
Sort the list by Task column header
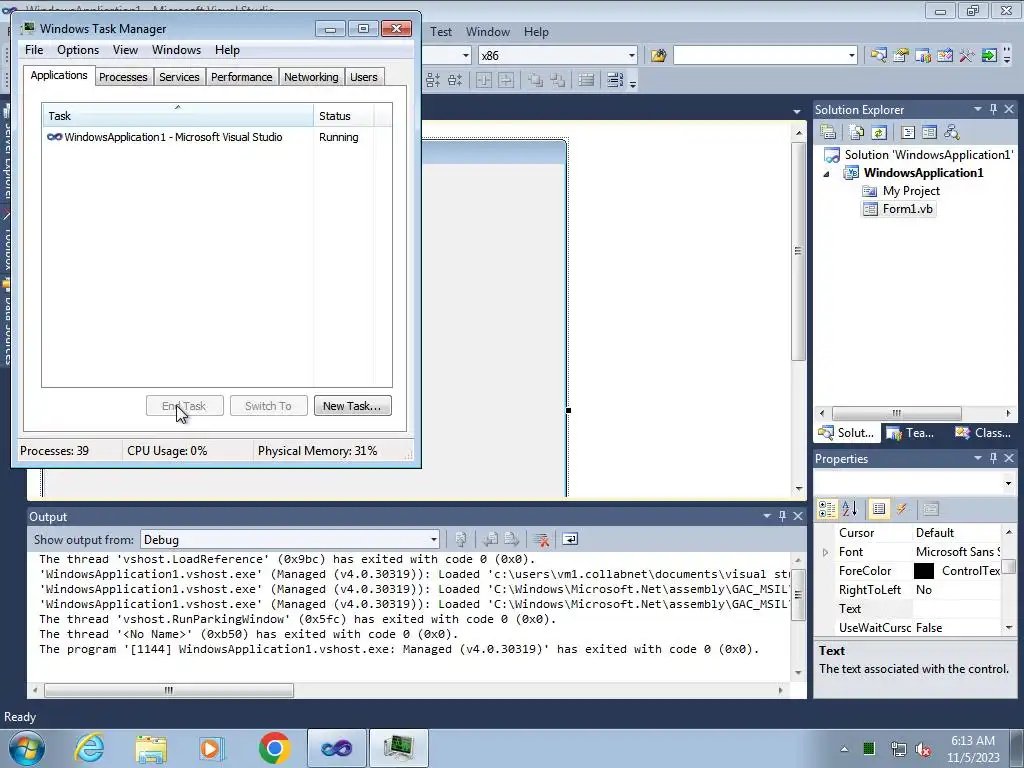click(178, 116)
